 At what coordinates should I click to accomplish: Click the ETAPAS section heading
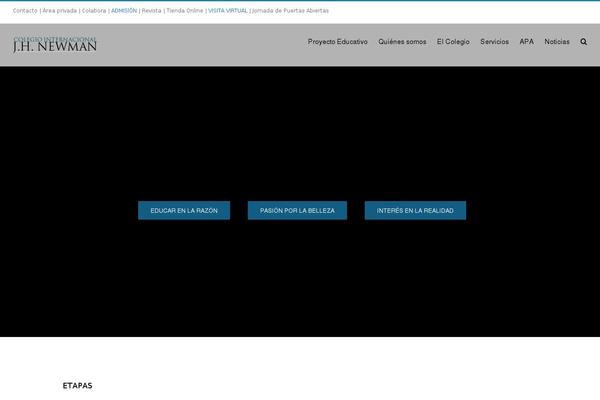coord(77,385)
